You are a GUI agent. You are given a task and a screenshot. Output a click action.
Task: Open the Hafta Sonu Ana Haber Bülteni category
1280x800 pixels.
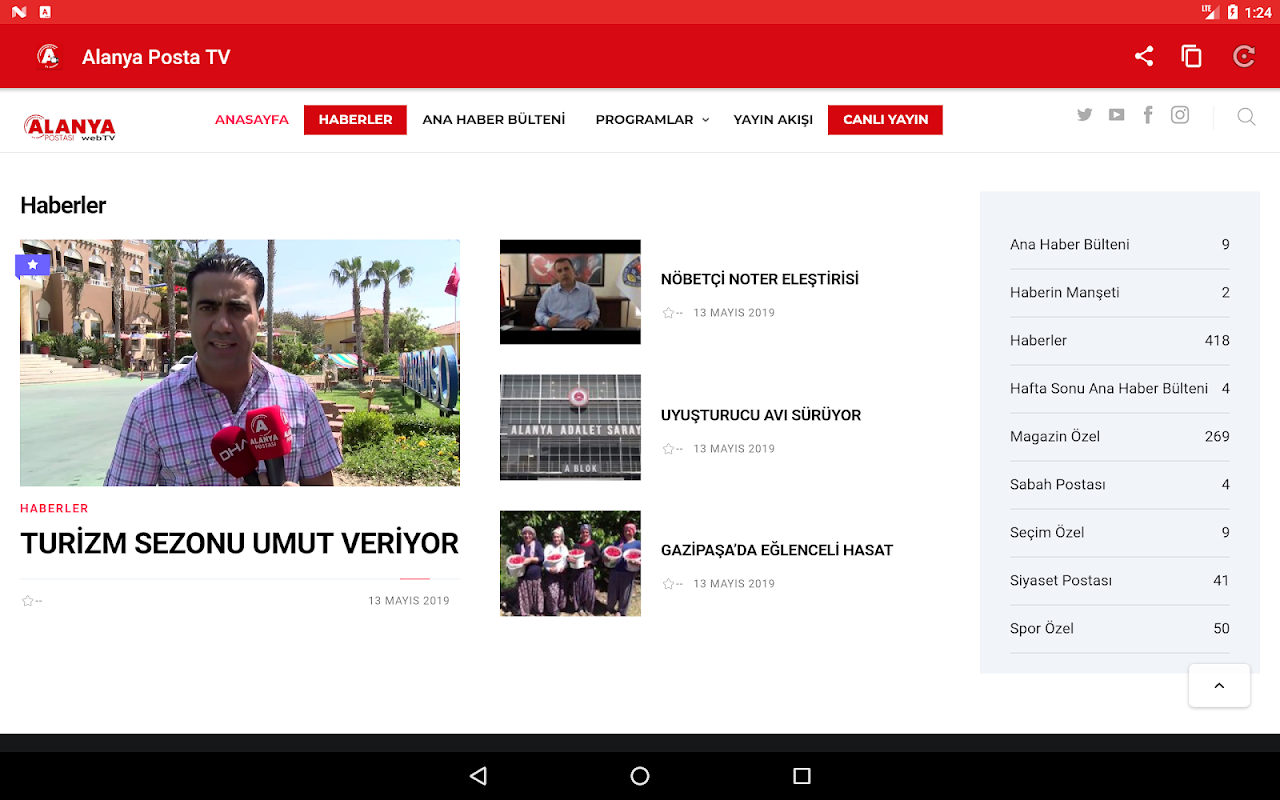tap(1120, 389)
